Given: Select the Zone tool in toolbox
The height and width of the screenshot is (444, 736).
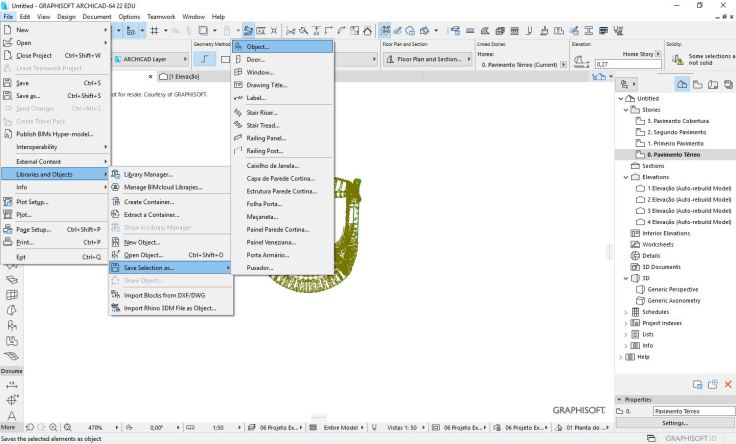Looking at the screenshot, I should tap(12, 341).
